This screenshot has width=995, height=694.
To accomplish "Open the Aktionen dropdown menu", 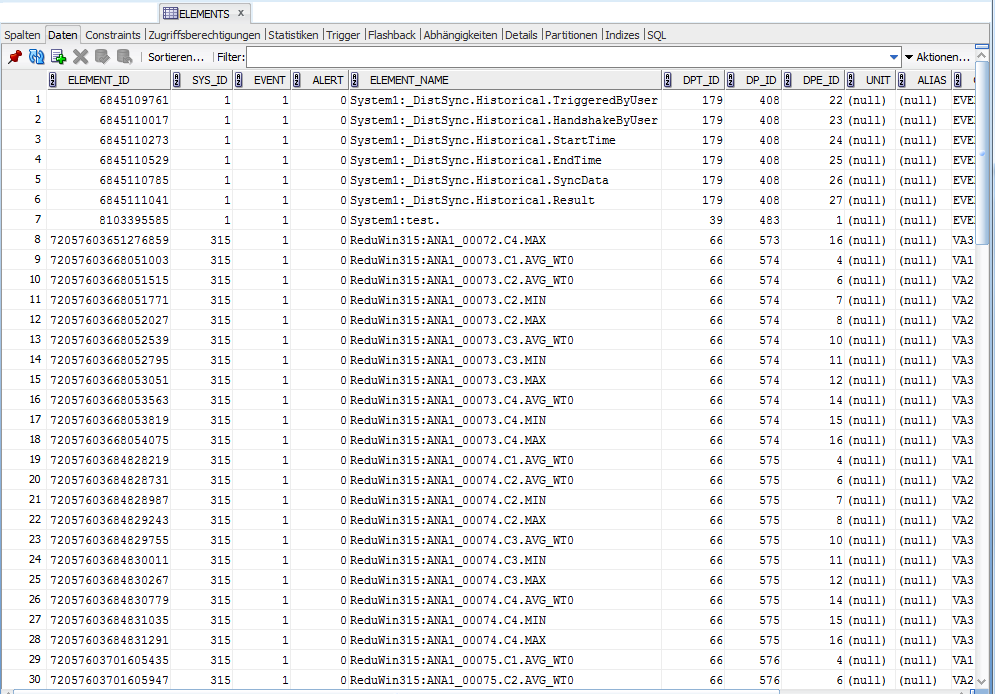I will 937,57.
